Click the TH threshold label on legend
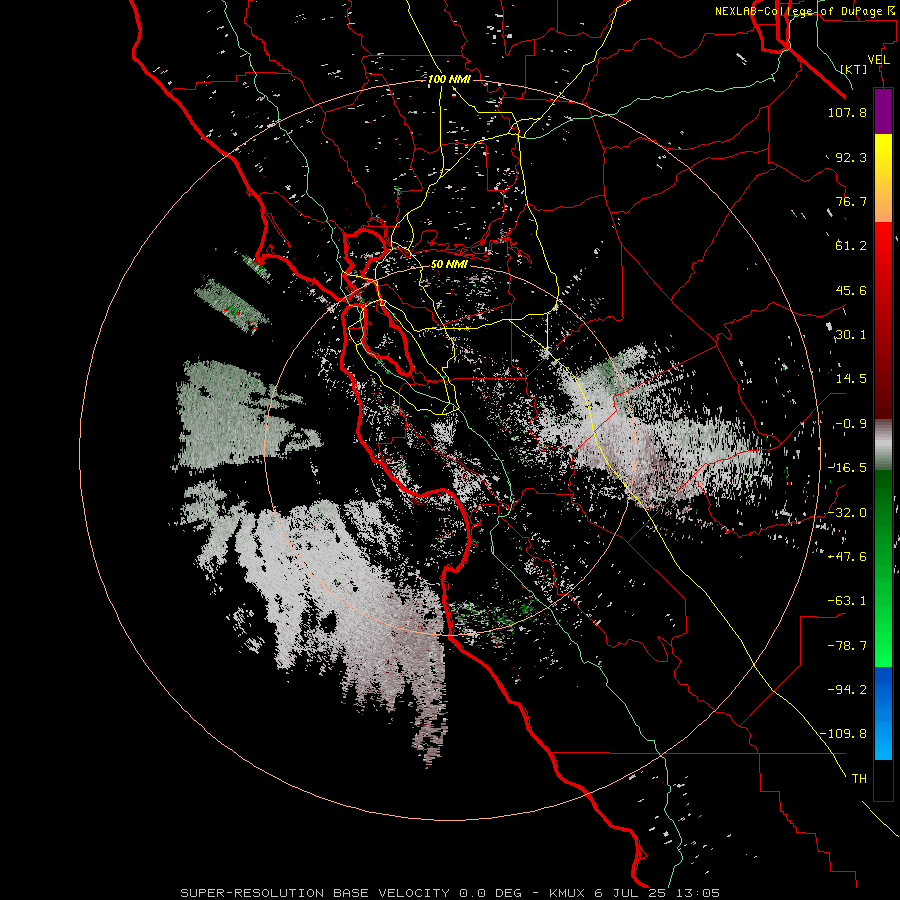 pyautogui.click(x=859, y=779)
